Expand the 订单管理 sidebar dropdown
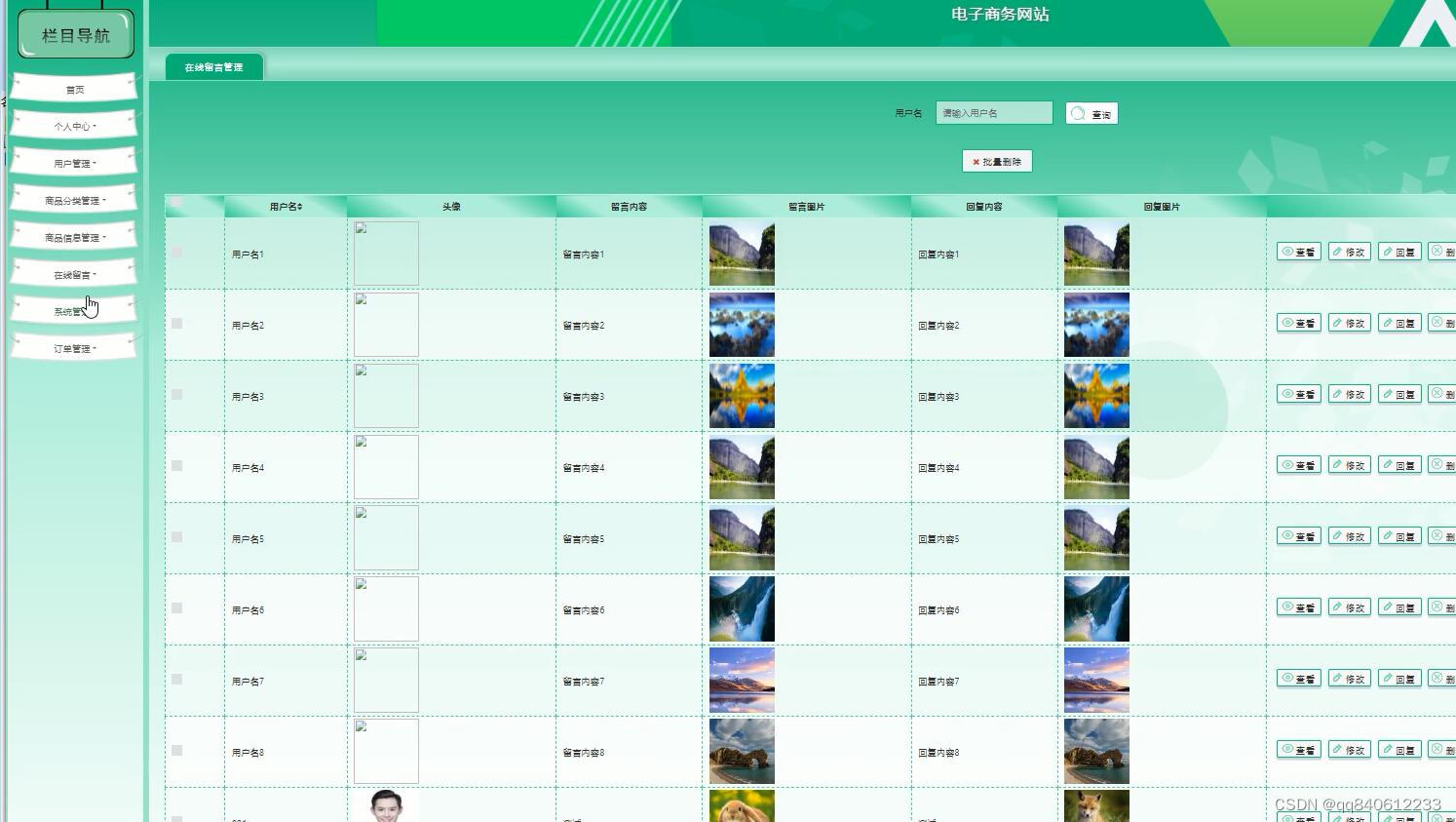Viewport: 1456px width, 822px height. click(75, 346)
